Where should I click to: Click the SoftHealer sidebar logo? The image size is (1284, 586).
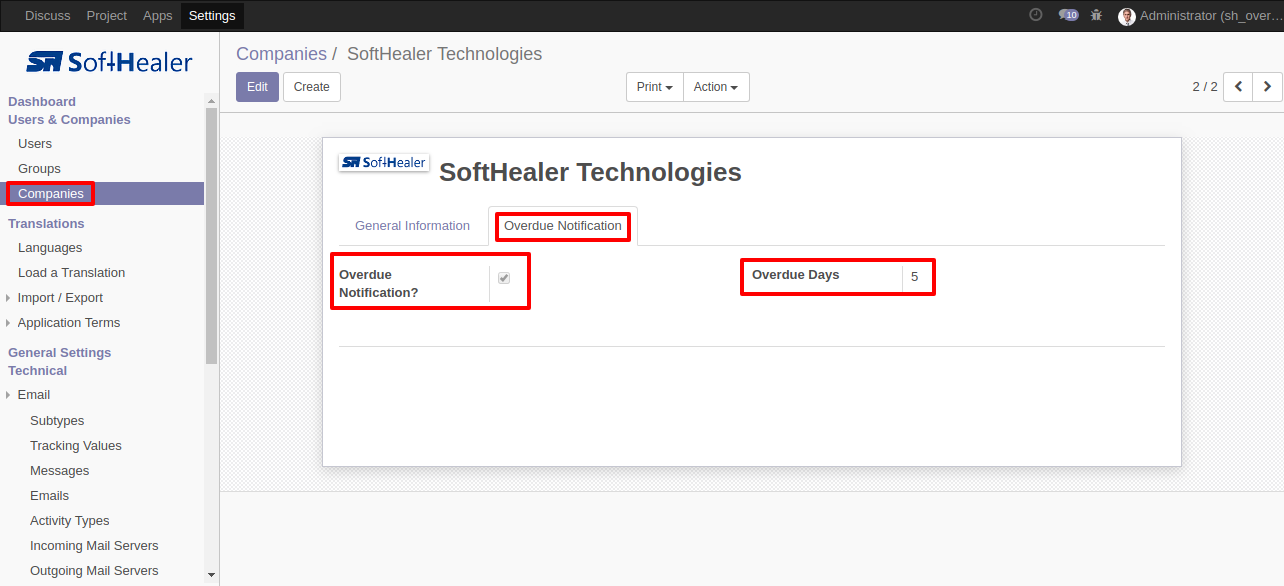click(109, 62)
